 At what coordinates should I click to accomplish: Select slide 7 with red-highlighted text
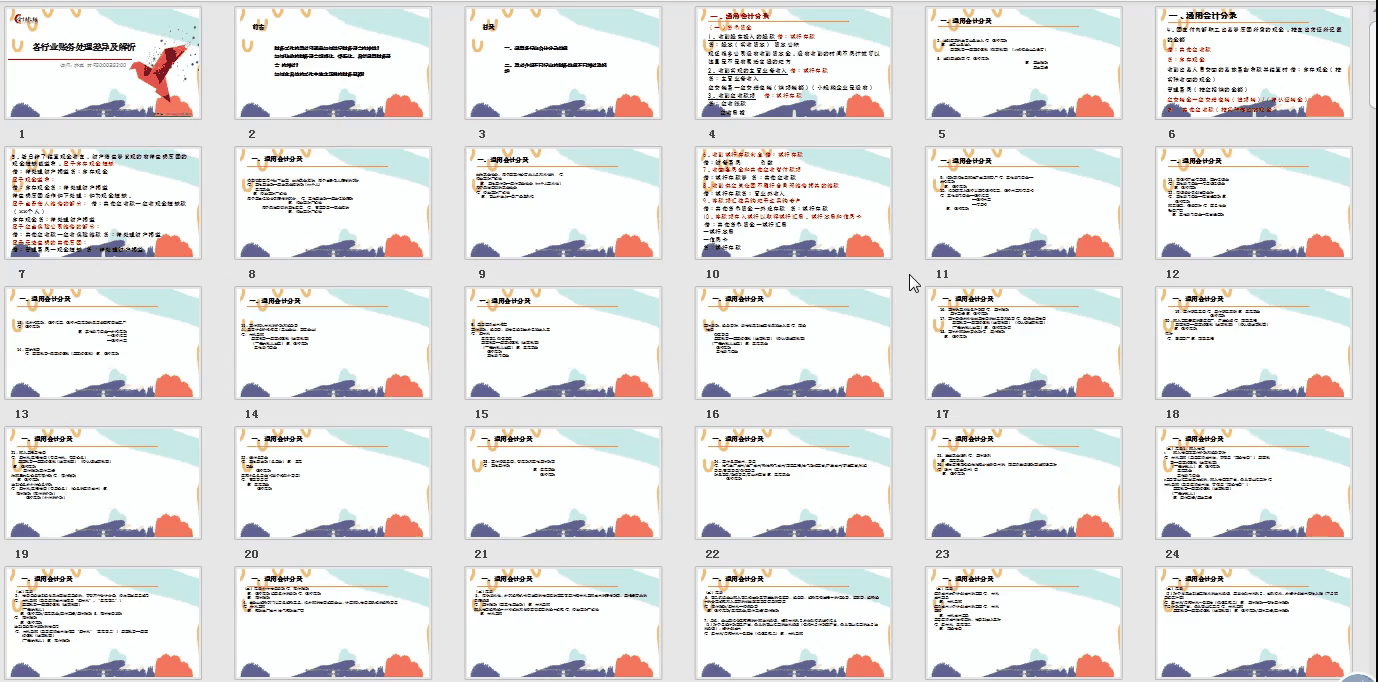(103, 203)
